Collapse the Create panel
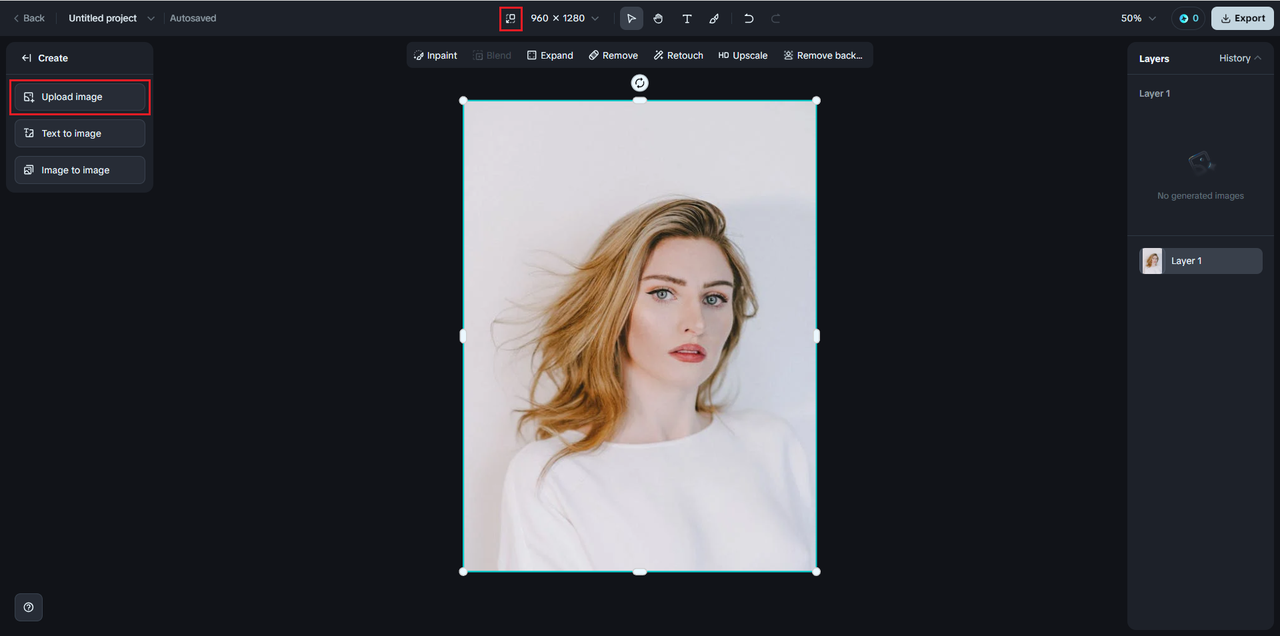The width and height of the screenshot is (1280, 636). tap(27, 58)
